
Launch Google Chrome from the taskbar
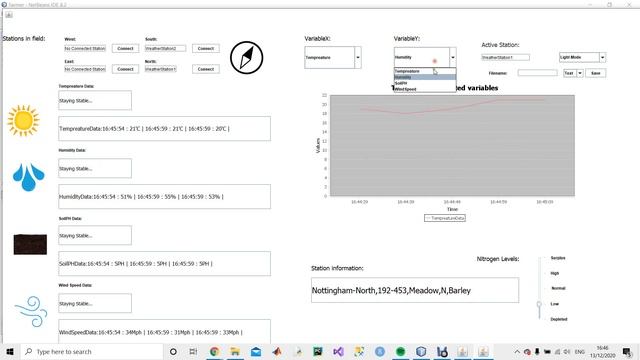click(214, 351)
